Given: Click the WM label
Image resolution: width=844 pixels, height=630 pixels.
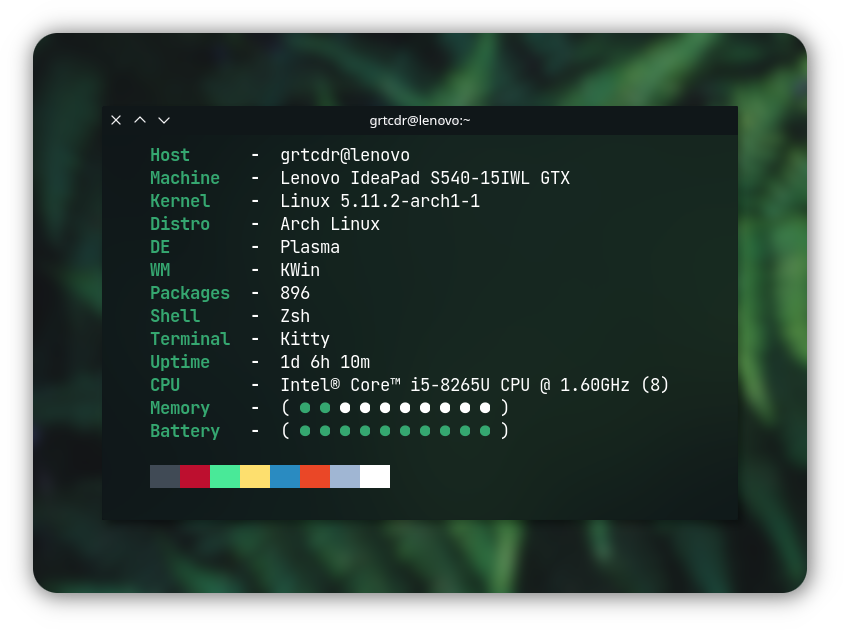Looking at the screenshot, I should click(x=160, y=270).
